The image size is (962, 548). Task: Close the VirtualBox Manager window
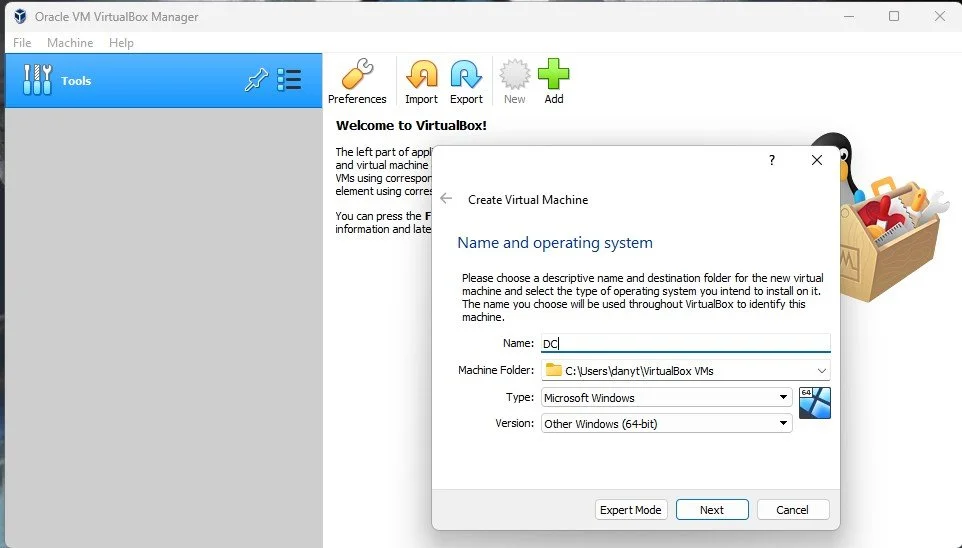pos(940,17)
